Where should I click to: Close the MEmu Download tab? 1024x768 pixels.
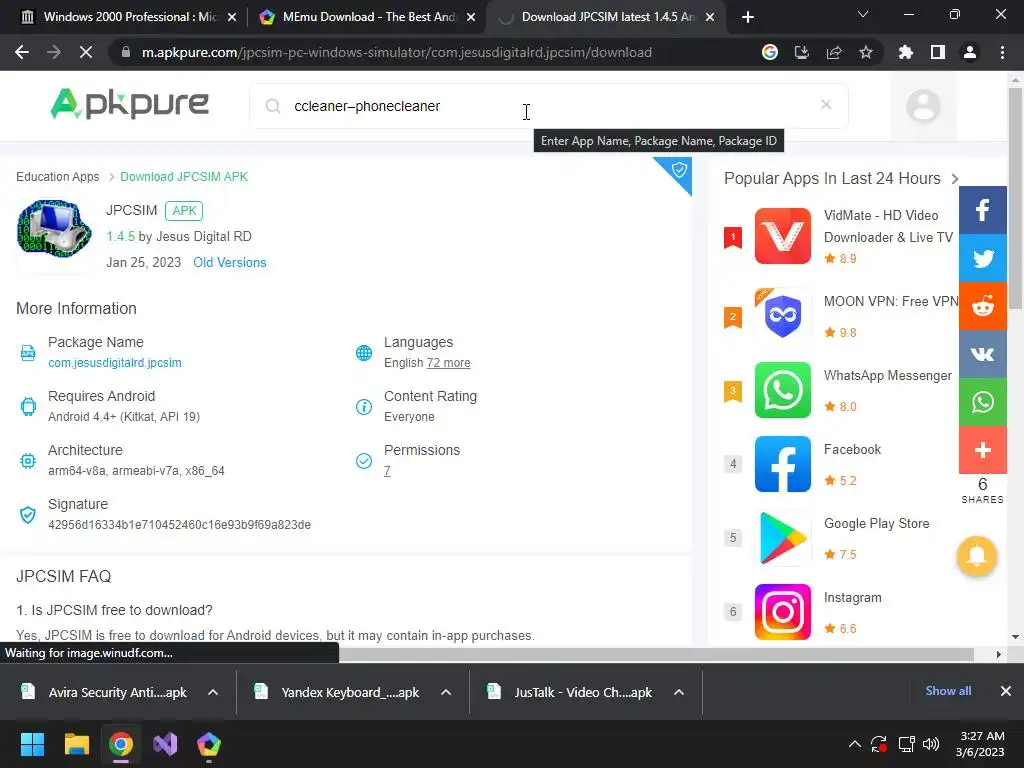click(471, 17)
